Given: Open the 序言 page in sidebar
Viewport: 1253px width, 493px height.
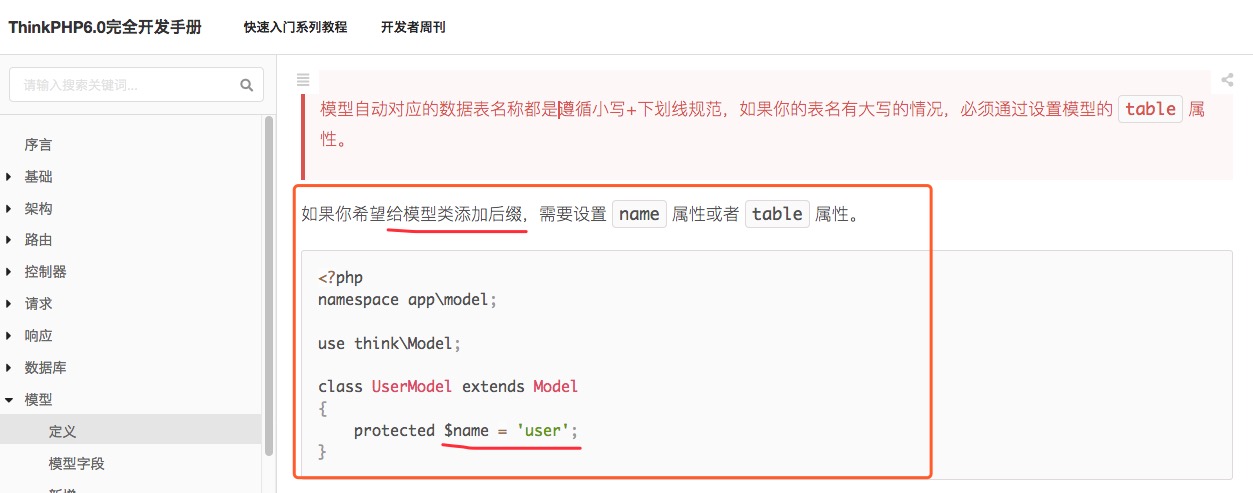Looking at the screenshot, I should point(38,145).
